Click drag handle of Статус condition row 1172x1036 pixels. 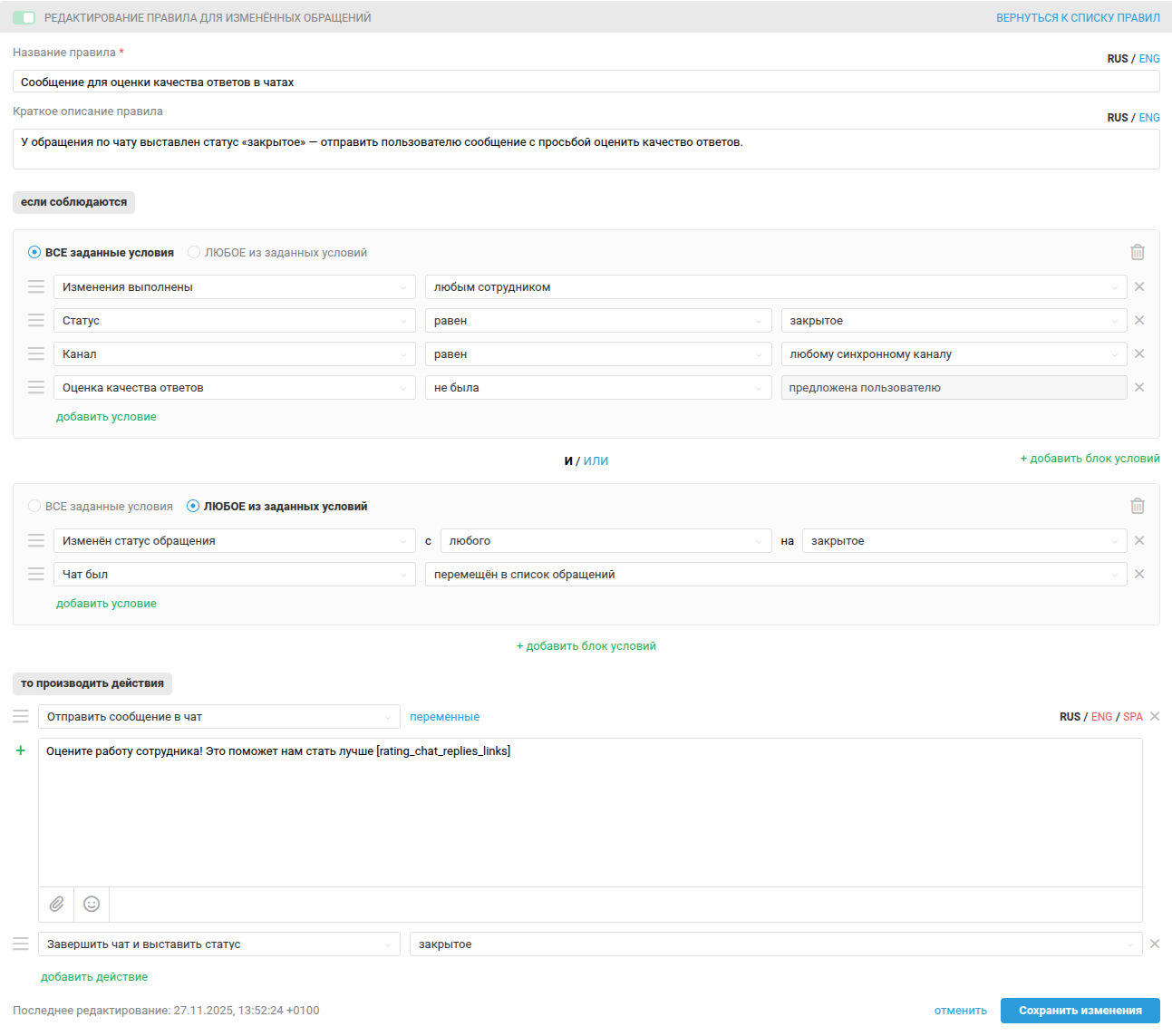tap(36, 320)
